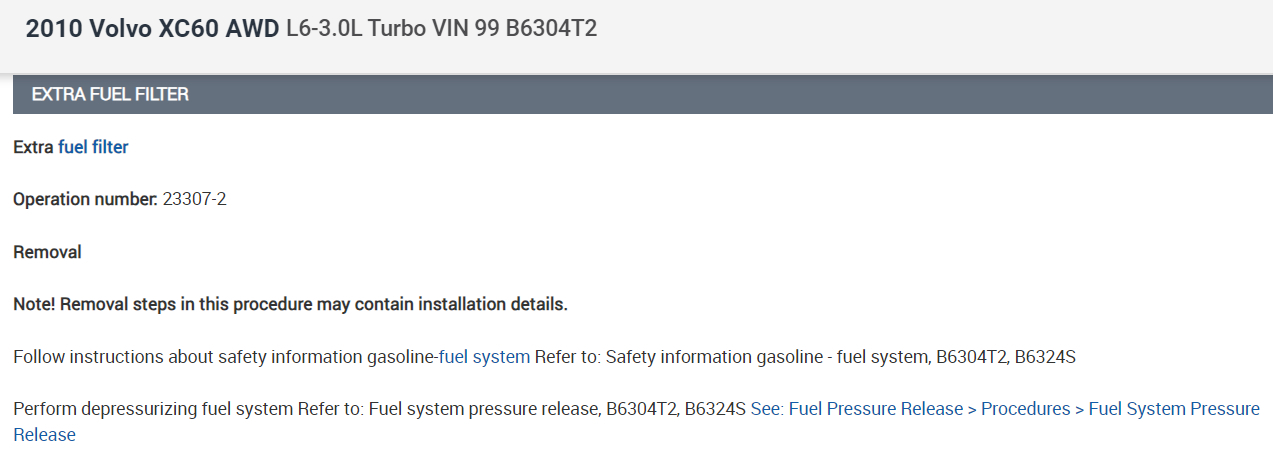
Task: Click the bold word 'Extra' before fuel filter
Action: tap(33, 147)
